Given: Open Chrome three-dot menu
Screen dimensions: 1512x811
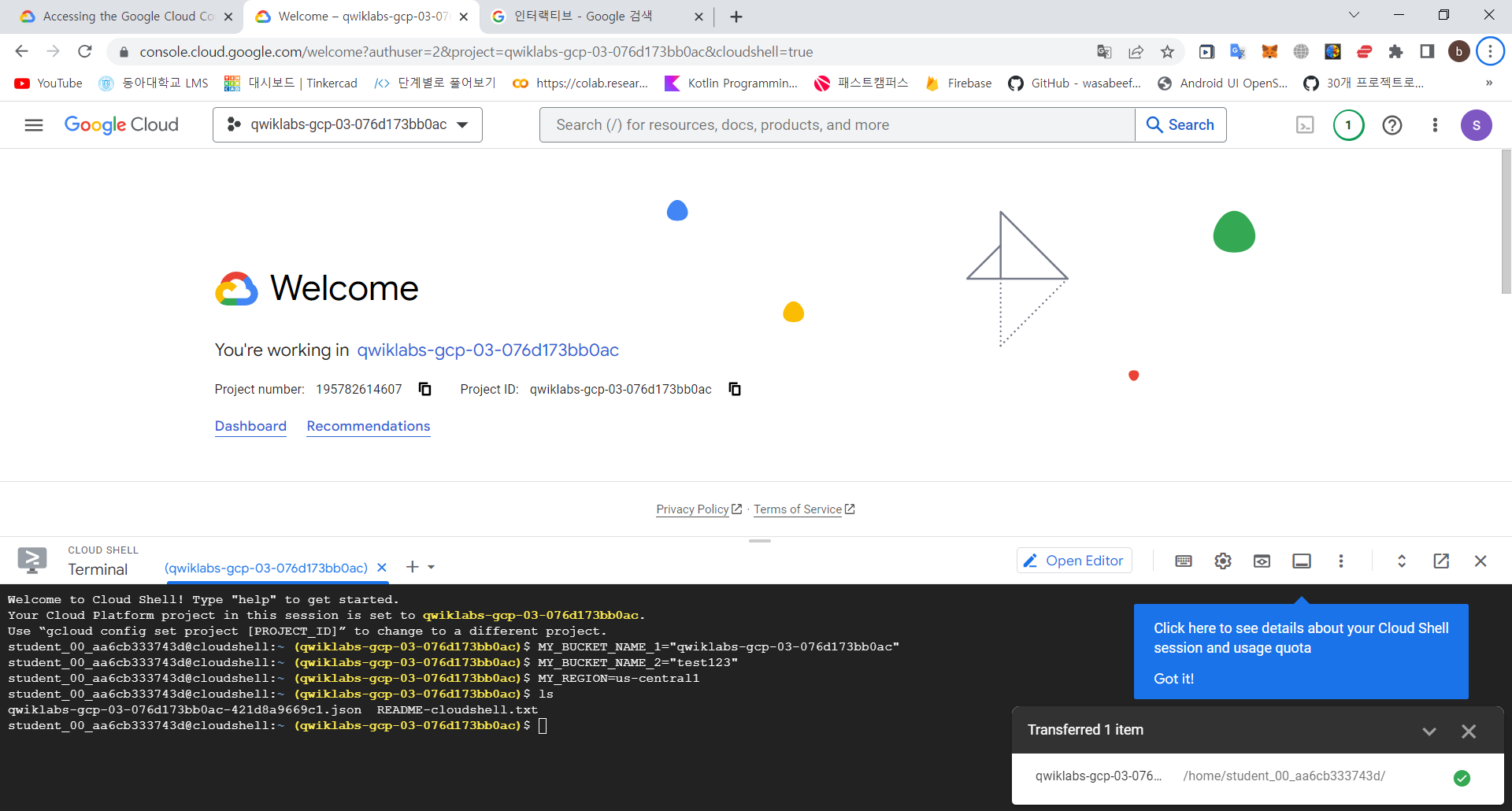Looking at the screenshot, I should (1489, 51).
